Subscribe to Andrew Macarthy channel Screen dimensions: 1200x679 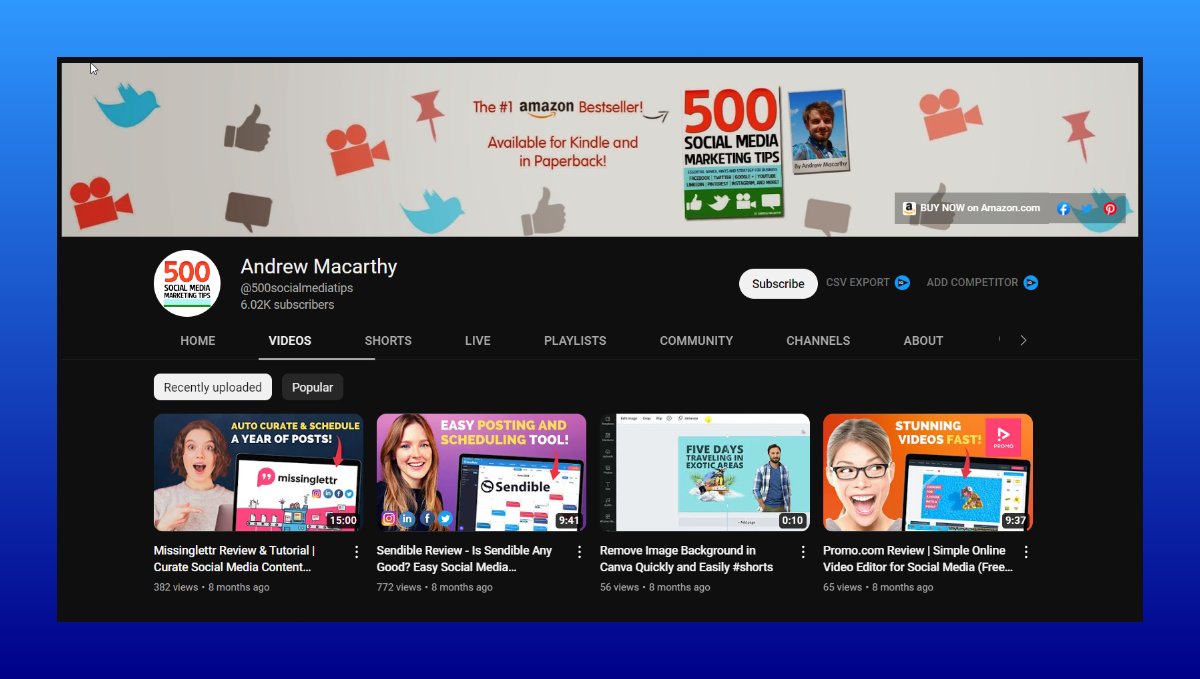[x=778, y=284]
